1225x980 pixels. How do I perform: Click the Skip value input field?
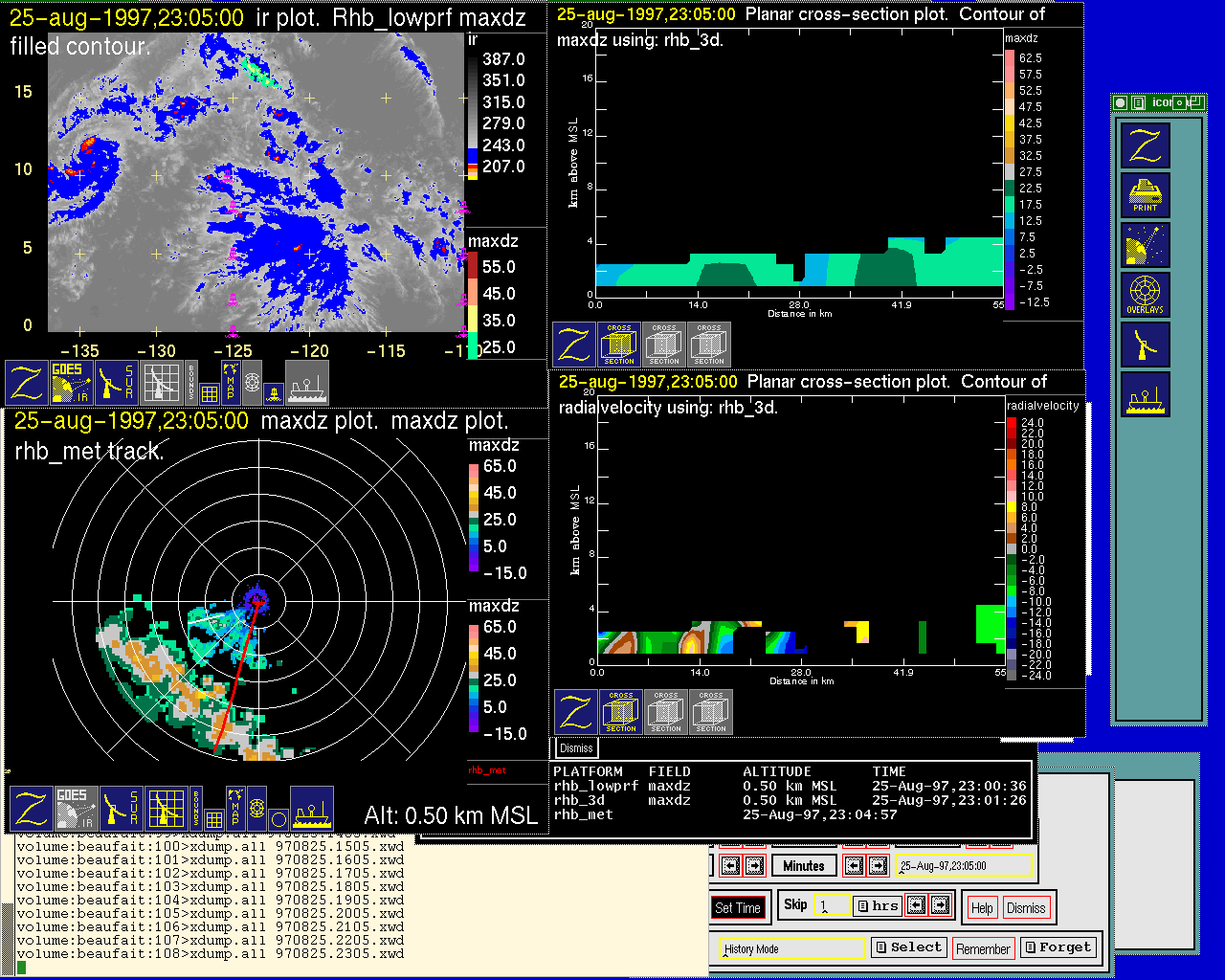pyautogui.click(x=831, y=905)
